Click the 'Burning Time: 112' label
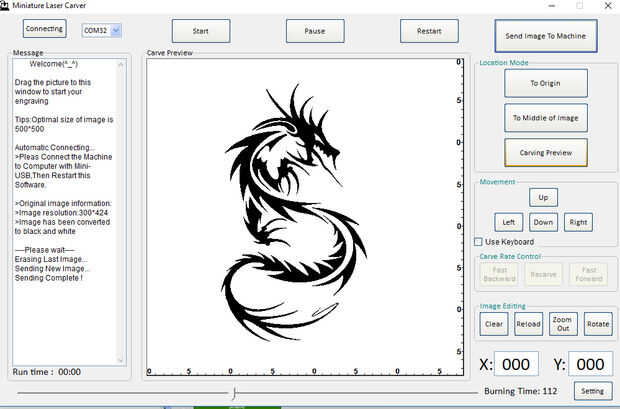 (x=521, y=391)
